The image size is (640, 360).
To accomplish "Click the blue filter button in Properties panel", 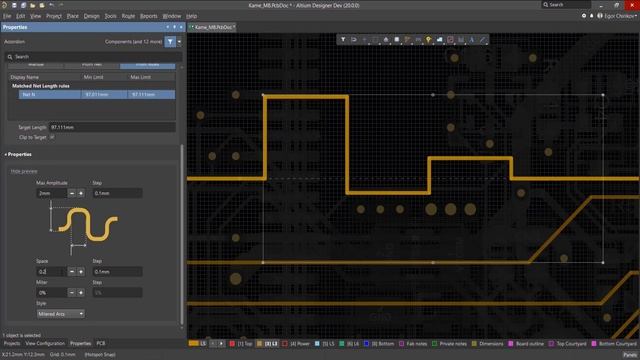I will pos(170,41).
